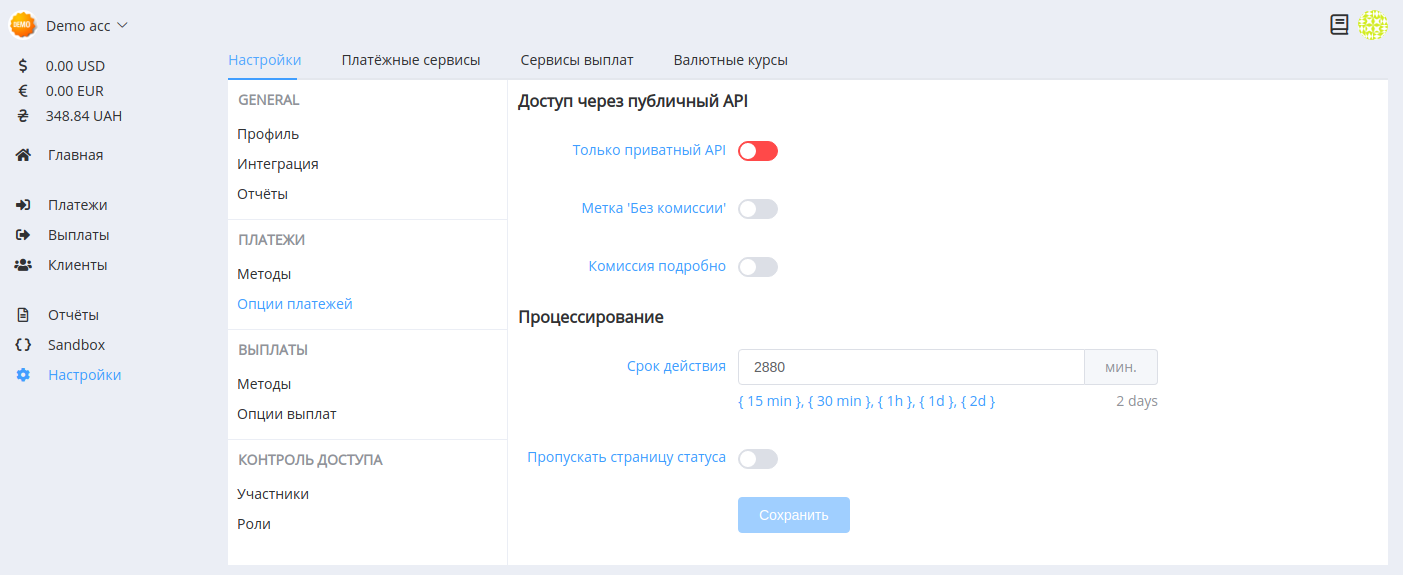Enable the Комиссия подробно switch
This screenshot has width=1403, height=575.
(758, 267)
